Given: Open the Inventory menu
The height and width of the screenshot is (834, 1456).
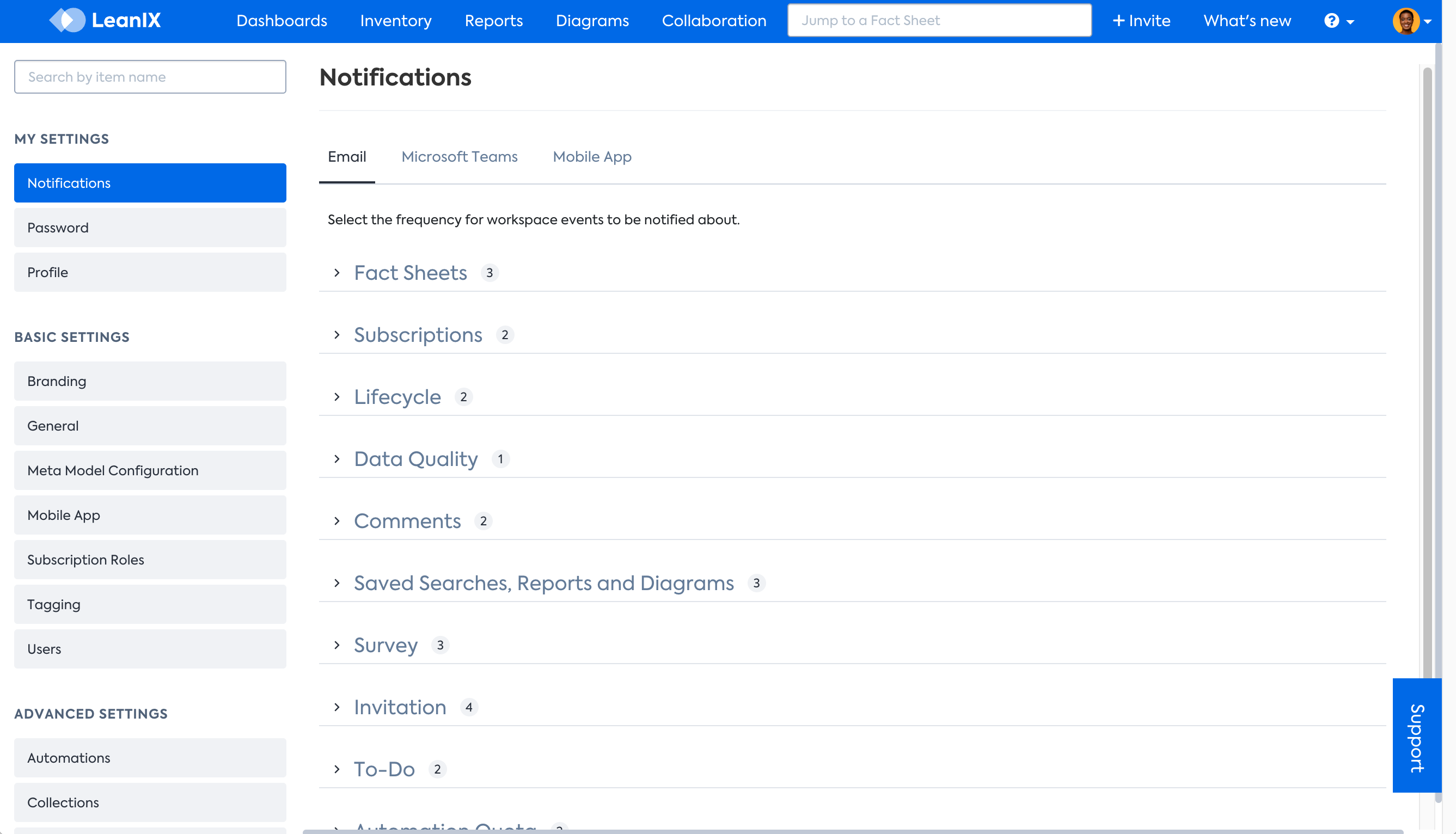Looking at the screenshot, I should pos(396,21).
